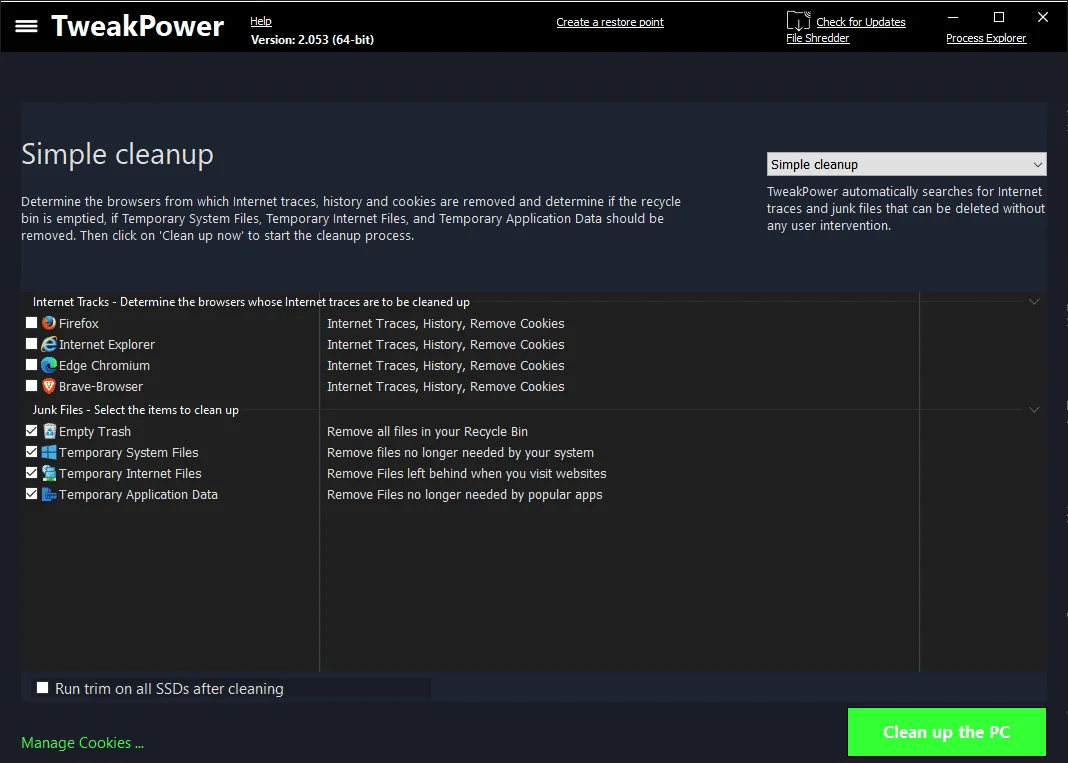The width and height of the screenshot is (1068, 763).
Task: Select Temporary Internet Files label
Action: pos(130,473)
